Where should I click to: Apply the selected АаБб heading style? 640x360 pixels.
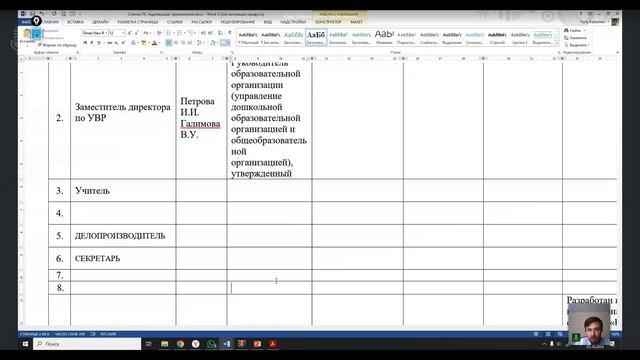[x=316, y=38]
